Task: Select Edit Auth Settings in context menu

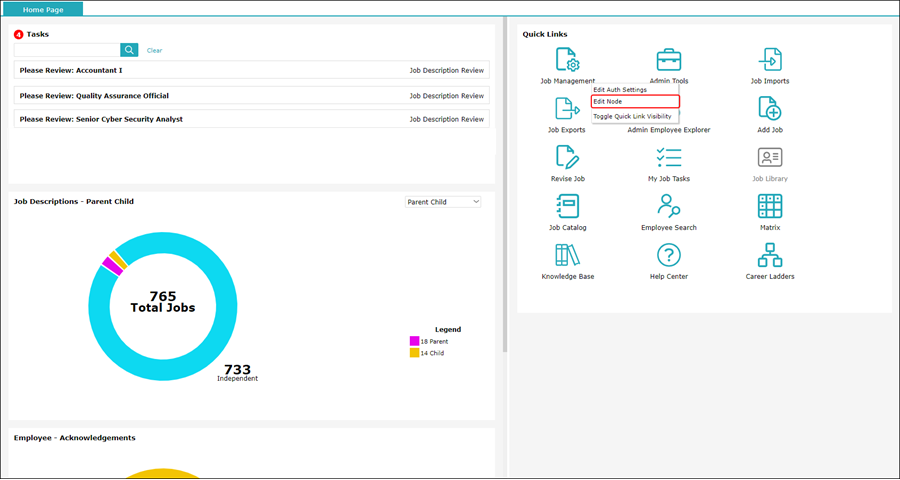Action: [x=620, y=90]
